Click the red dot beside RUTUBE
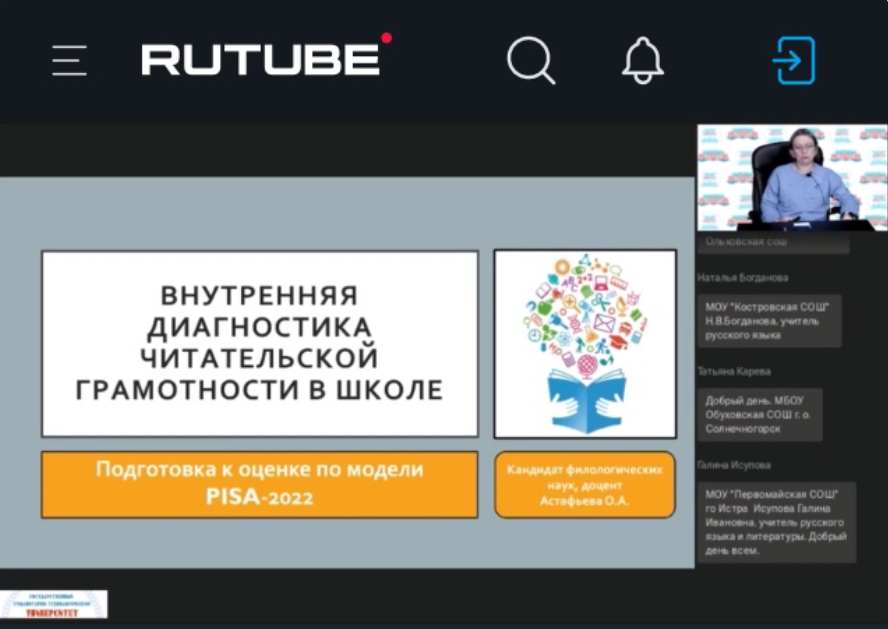 pyautogui.click(x=386, y=39)
